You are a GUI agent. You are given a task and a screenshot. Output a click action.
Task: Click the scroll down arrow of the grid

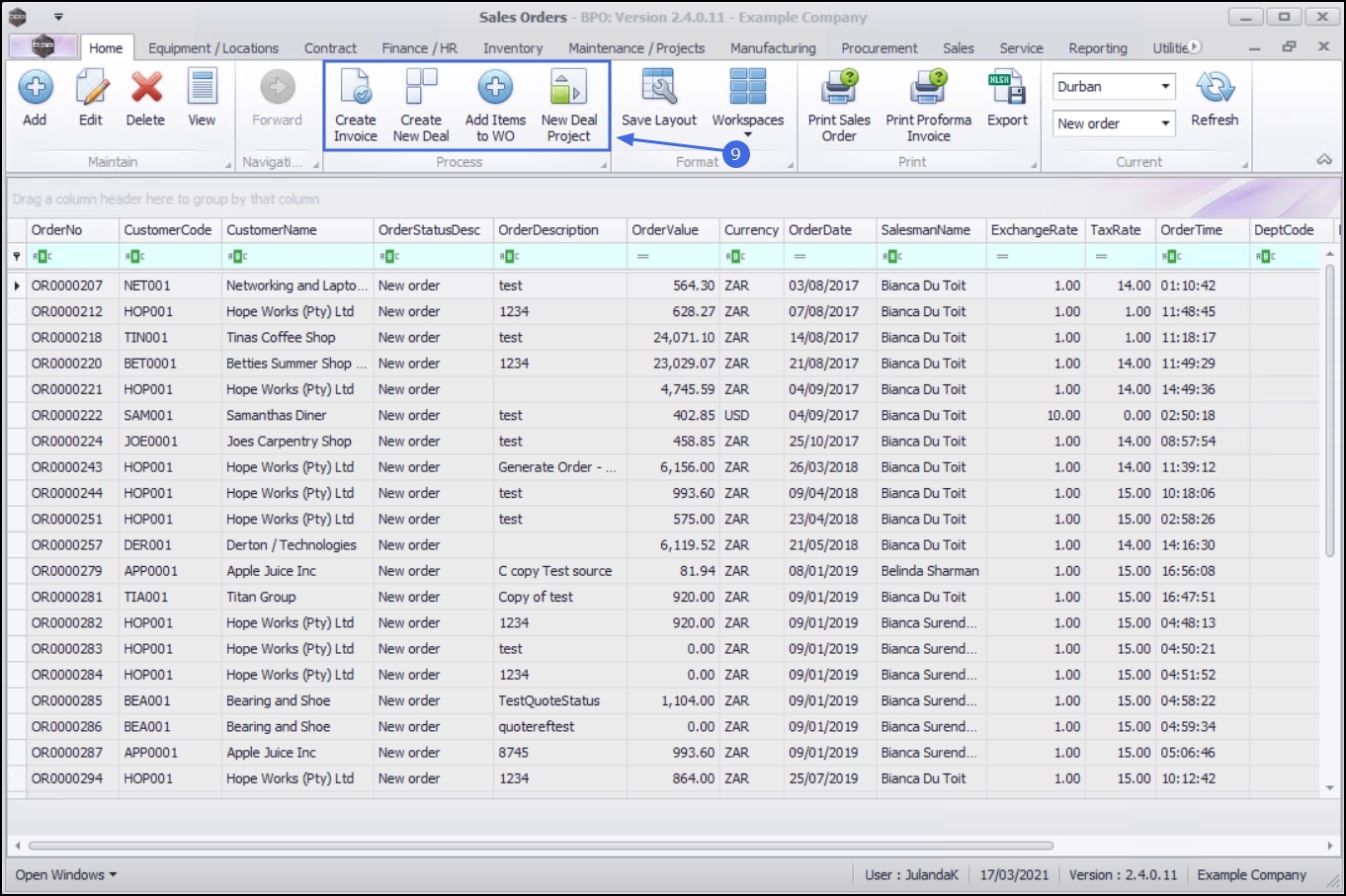click(1330, 788)
